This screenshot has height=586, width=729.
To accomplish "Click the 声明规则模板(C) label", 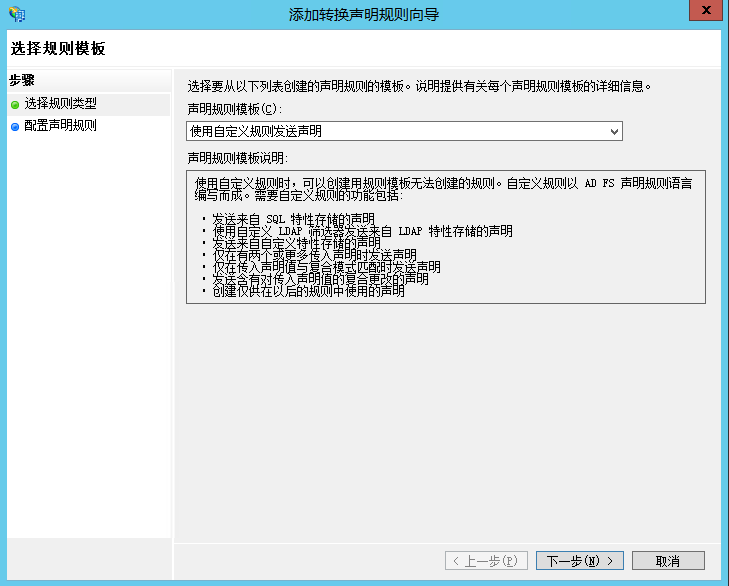I will click(x=235, y=108).
